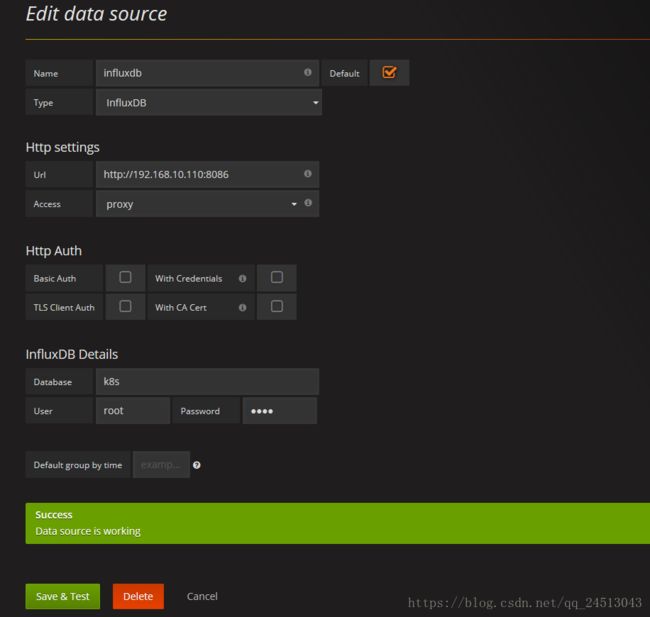Enable the With CA Cert checkbox
The width and height of the screenshot is (650, 617).
(277, 306)
